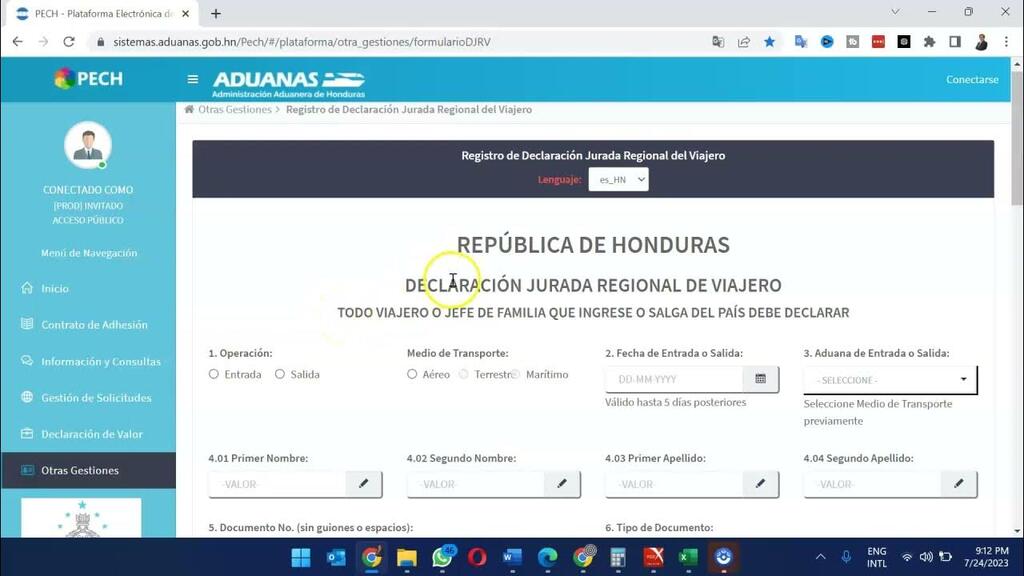Expand the Aduana de Entrada o Salida dropdown

(890, 380)
